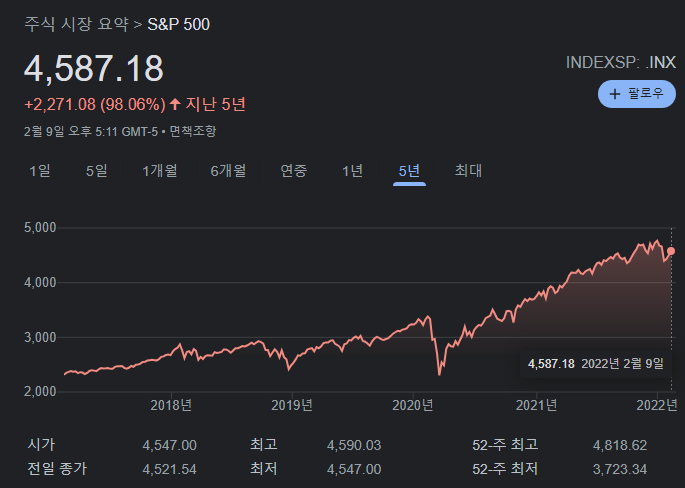Switch to the 최대 range tab
This screenshot has width=685, height=488.
pyautogui.click(x=468, y=171)
